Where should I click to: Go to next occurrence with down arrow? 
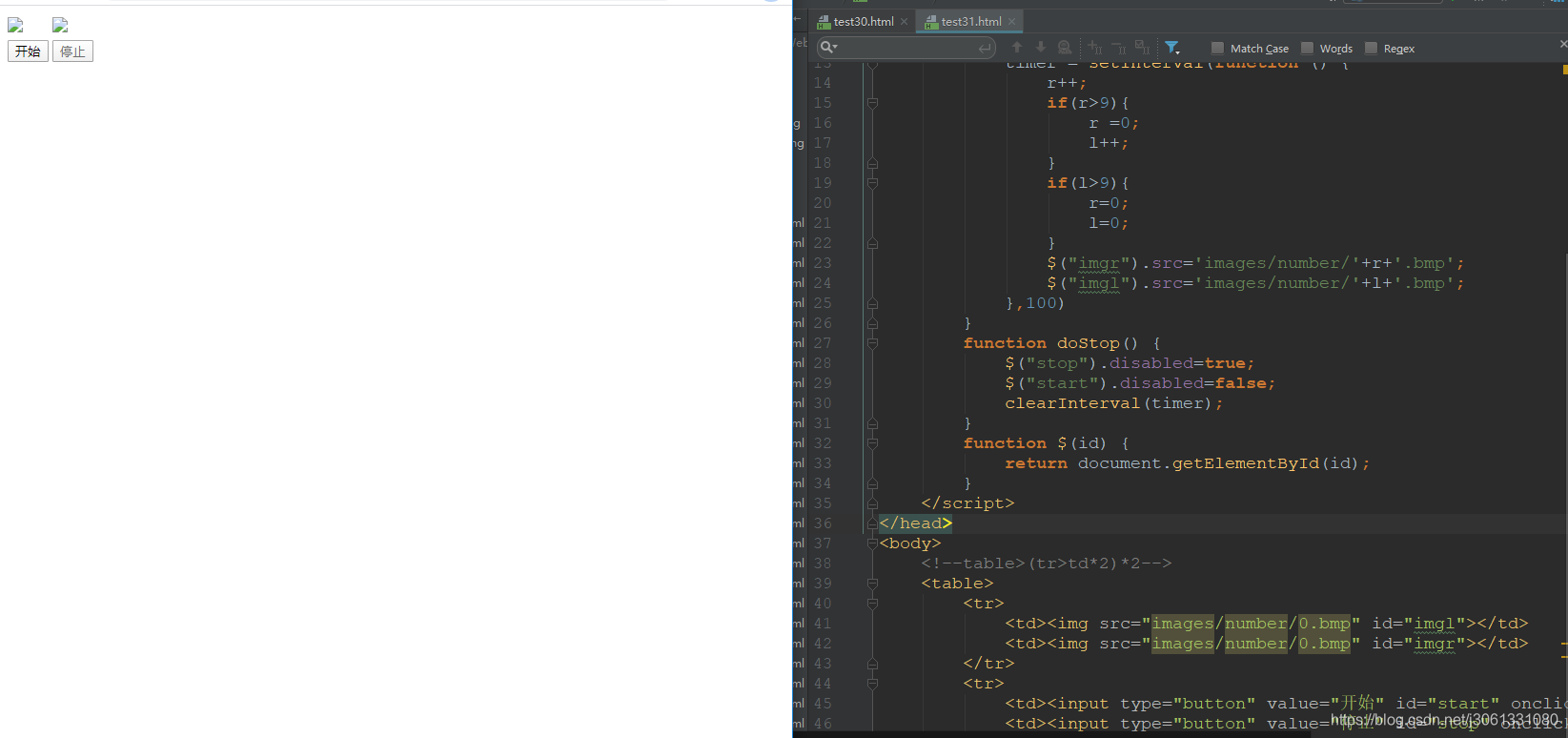point(1041,48)
